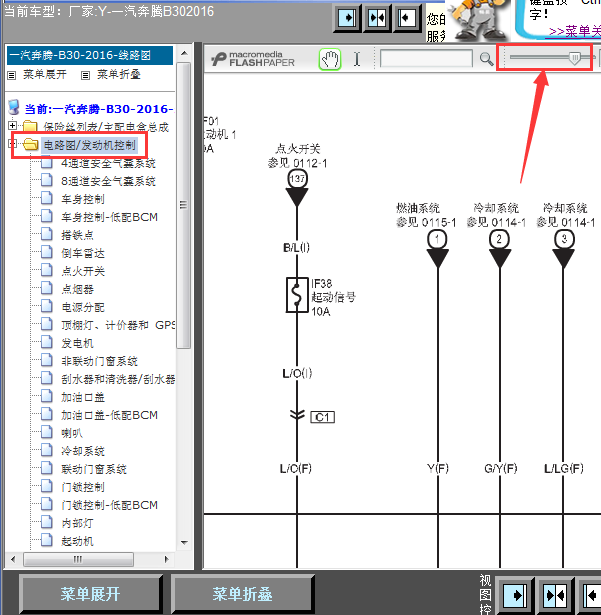This screenshot has width=601, height=615.
Task: Click the sidebar scrollbar up arrow
Action: click(184, 53)
